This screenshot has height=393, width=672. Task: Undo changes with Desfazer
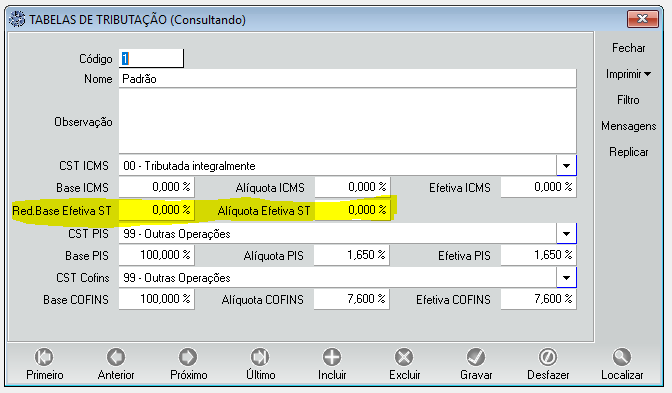[x=548, y=364]
